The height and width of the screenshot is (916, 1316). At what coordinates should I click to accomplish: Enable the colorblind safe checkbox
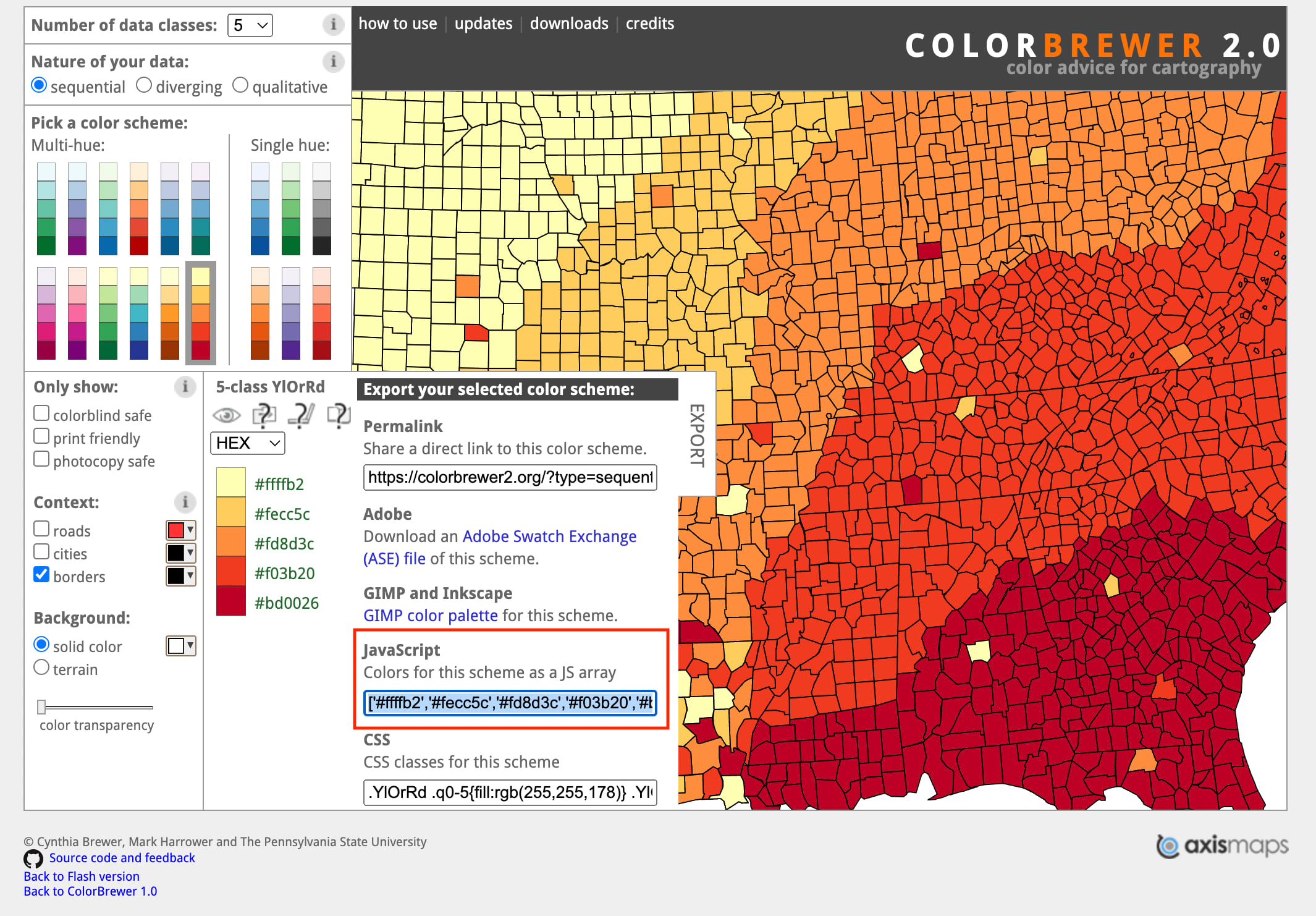click(x=41, y=413)
